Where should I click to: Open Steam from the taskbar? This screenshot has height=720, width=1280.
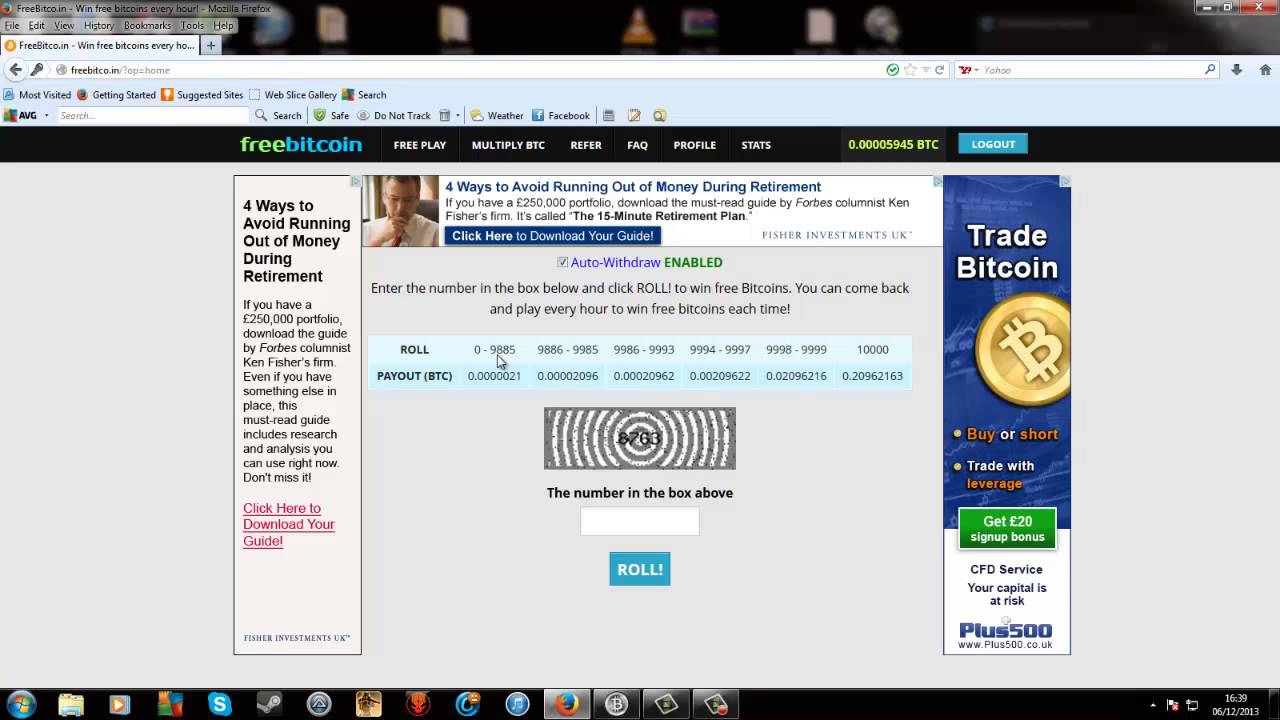[269, 704]
